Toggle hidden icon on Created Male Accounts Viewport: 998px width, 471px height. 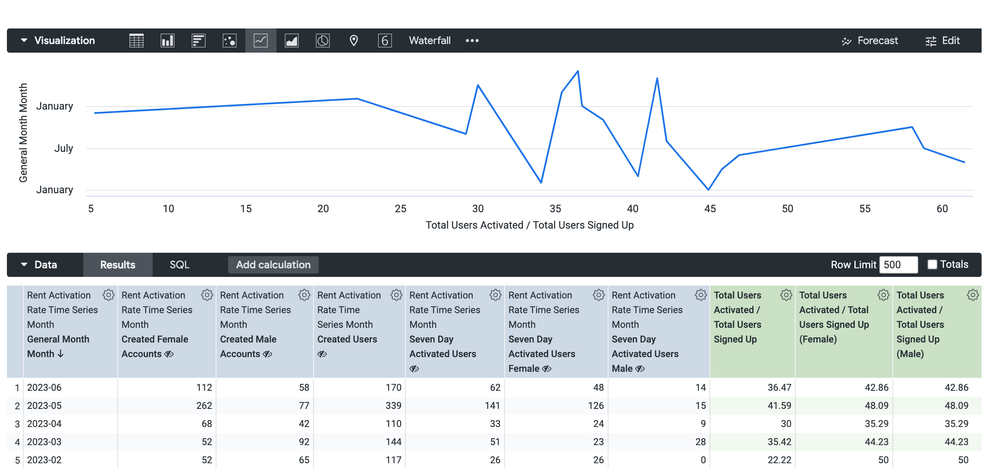click(267, 354)
